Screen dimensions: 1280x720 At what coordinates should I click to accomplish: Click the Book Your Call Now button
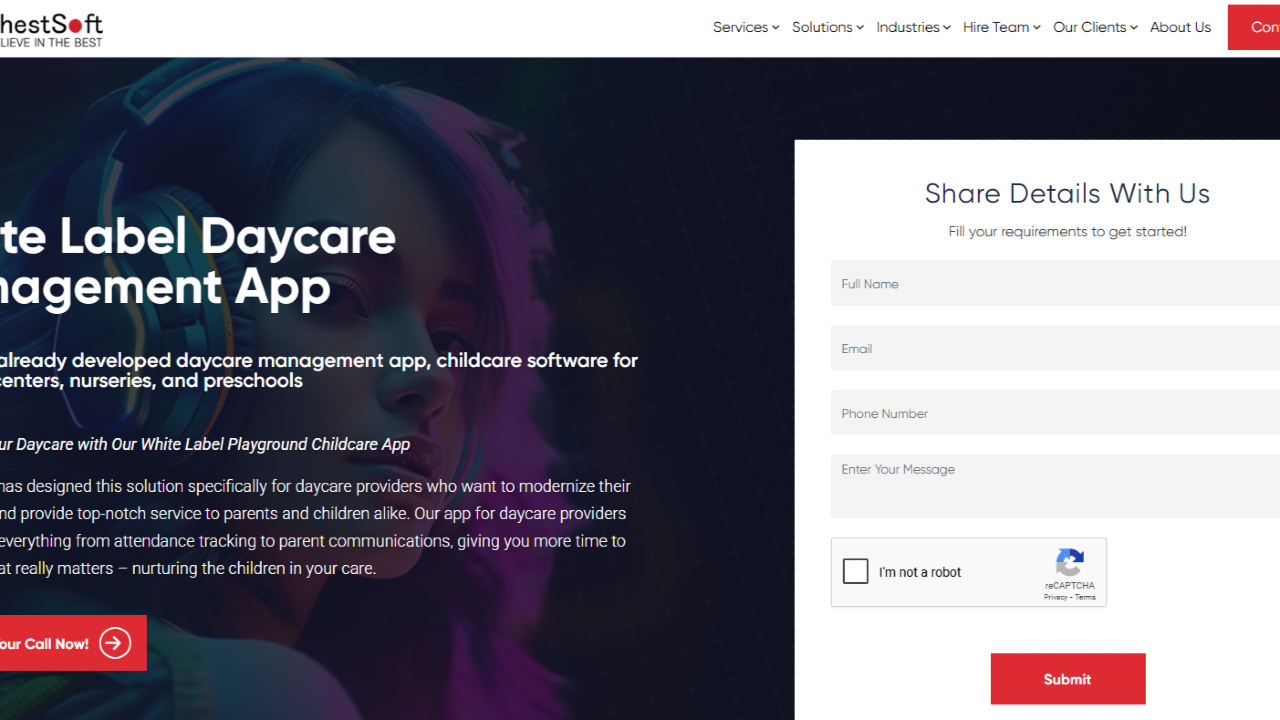tap(72, 643)
